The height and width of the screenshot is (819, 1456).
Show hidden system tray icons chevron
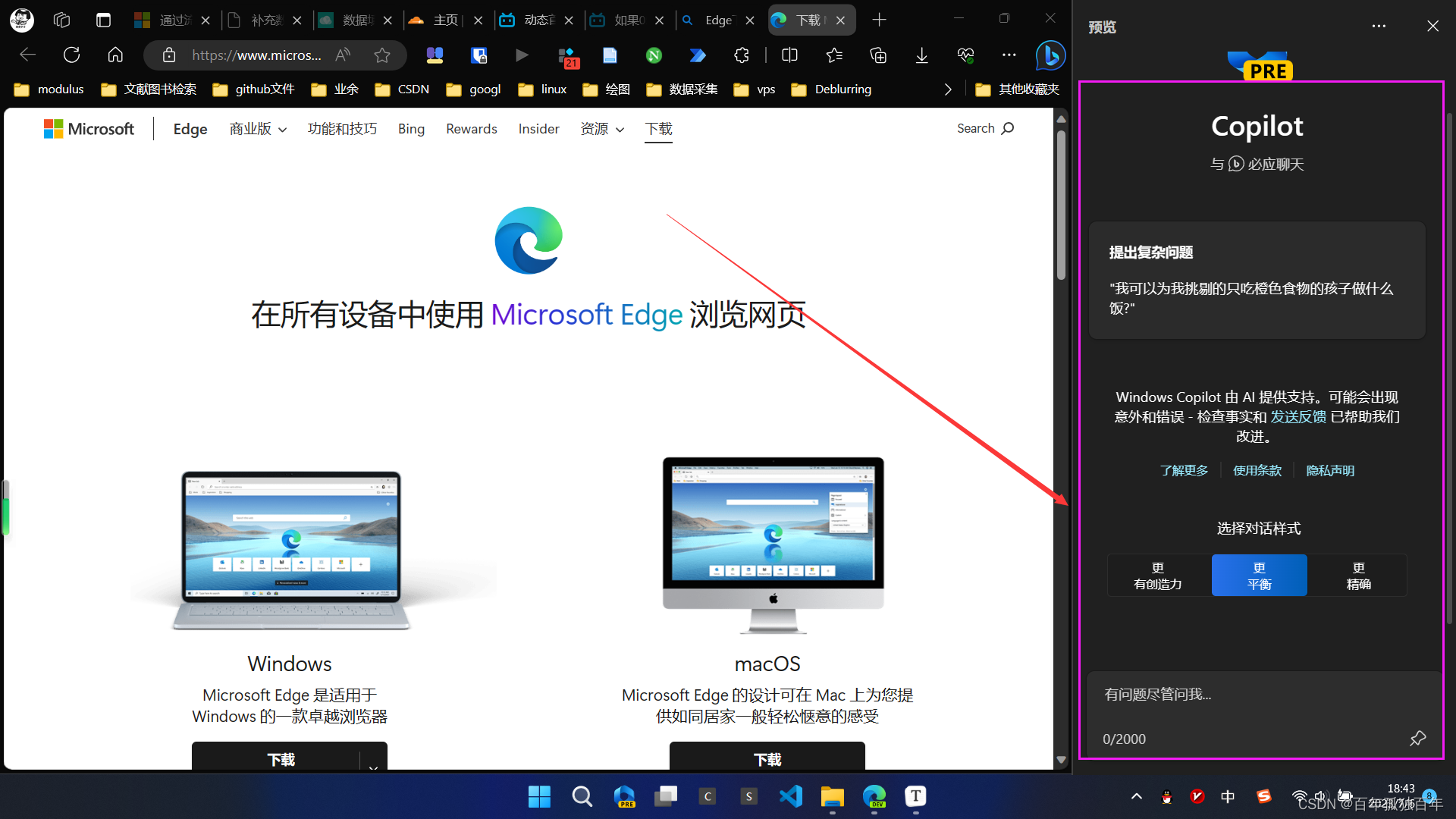[1136, 796]
